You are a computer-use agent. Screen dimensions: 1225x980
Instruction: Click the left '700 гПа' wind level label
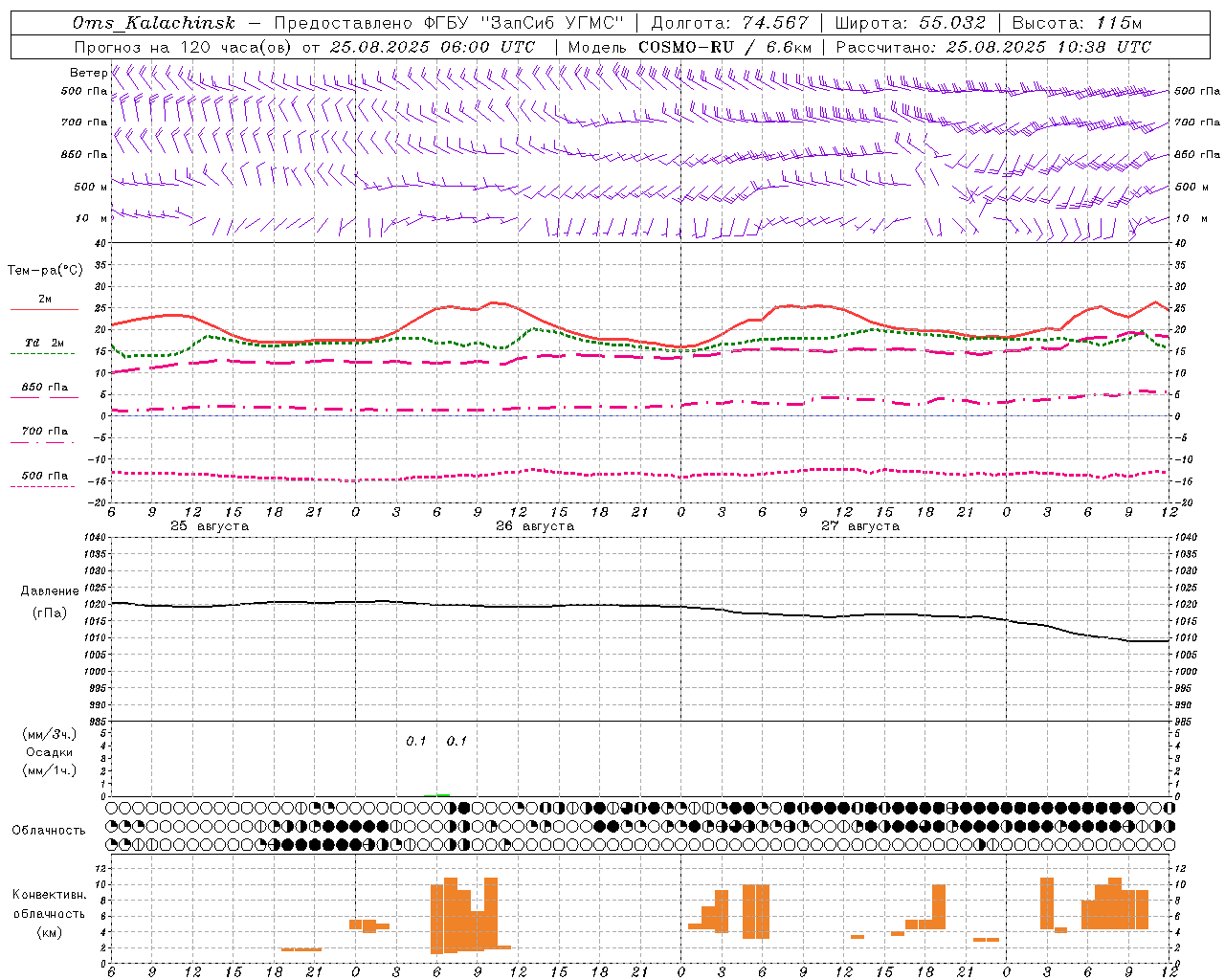[84, 122]
